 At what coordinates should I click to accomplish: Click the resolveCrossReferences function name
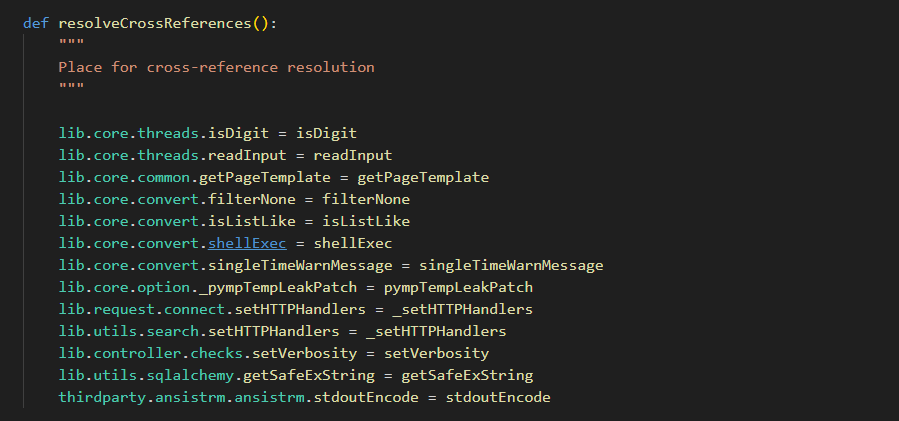155,24
